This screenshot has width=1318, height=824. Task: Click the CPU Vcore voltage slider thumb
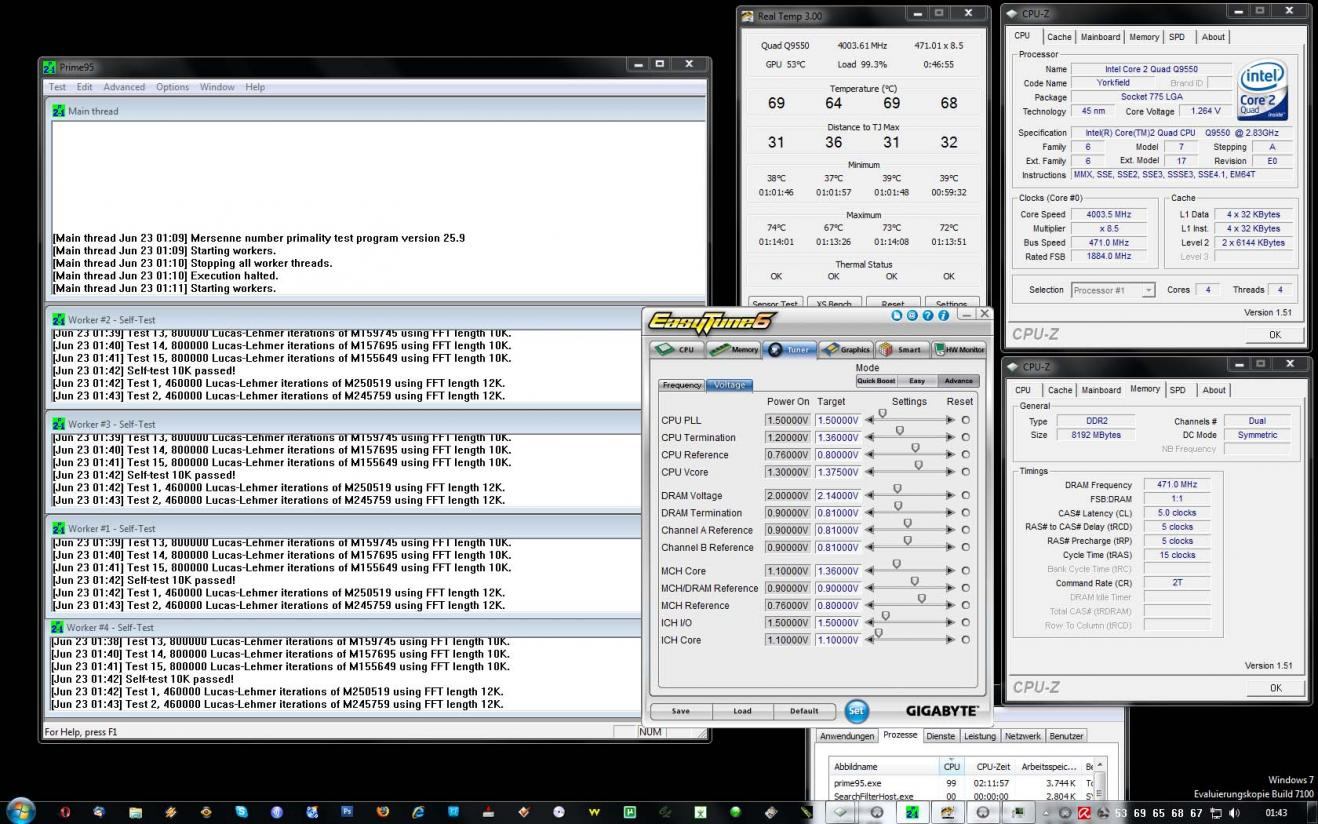coord(918,466)
